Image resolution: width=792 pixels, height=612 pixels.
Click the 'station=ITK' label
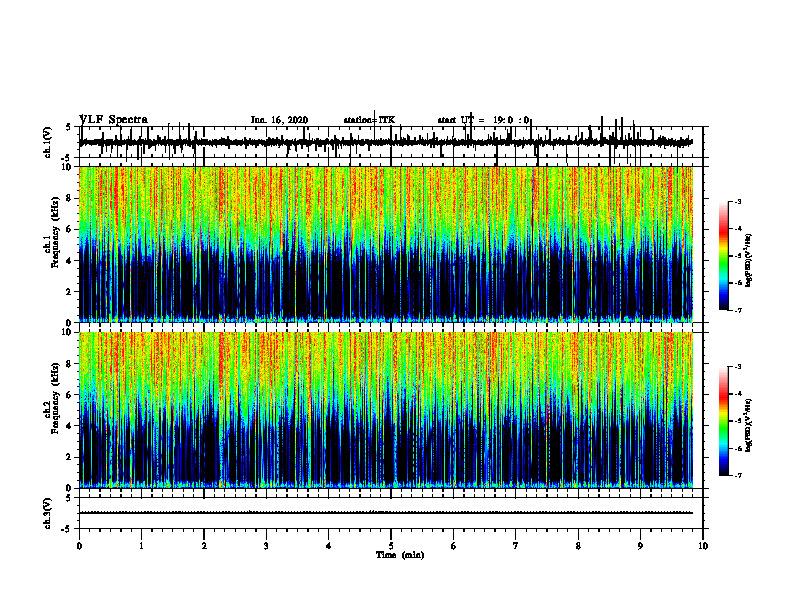369,120
